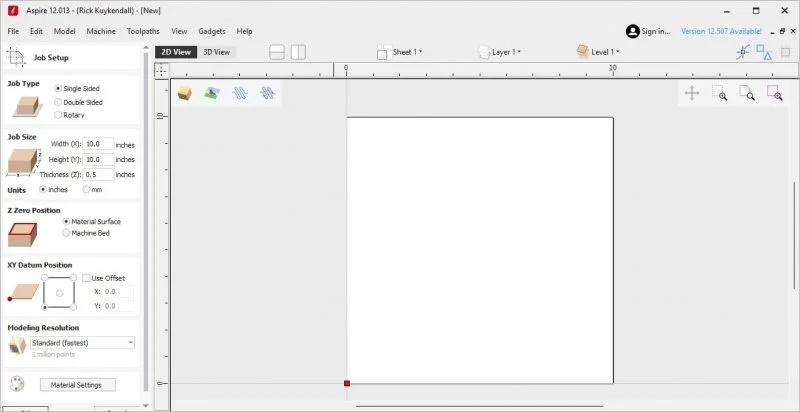Screen dimensions: 800x412
Task: Open the View menu
Action: [179, 31]
